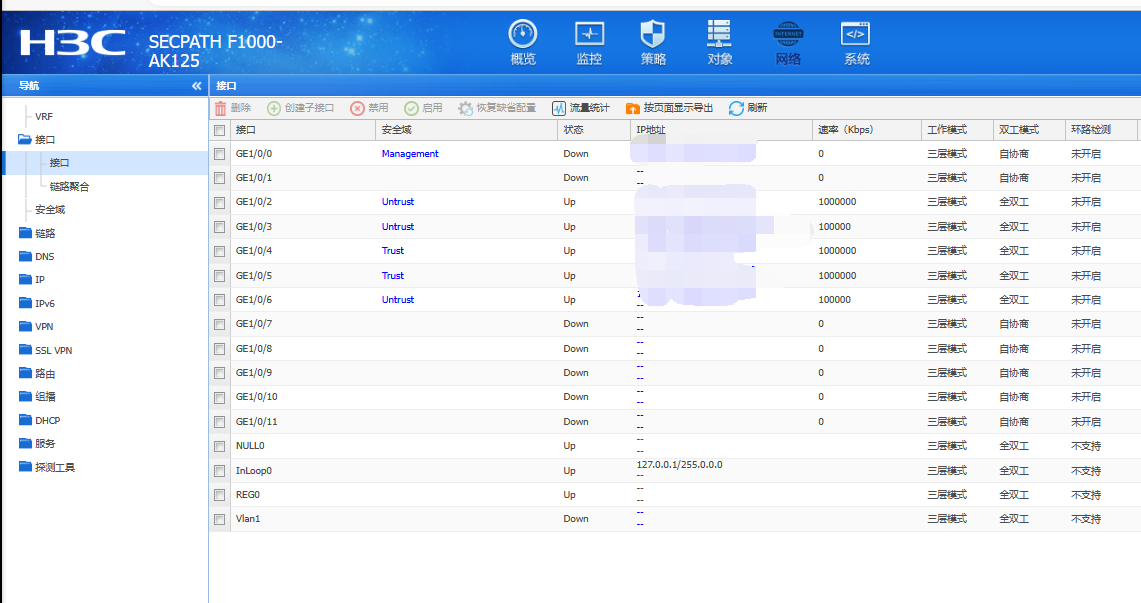The height and width of the screenshot is (603, 1141).
Task: Expand the 路由 routing folder
Action: (x=45, y=374)
